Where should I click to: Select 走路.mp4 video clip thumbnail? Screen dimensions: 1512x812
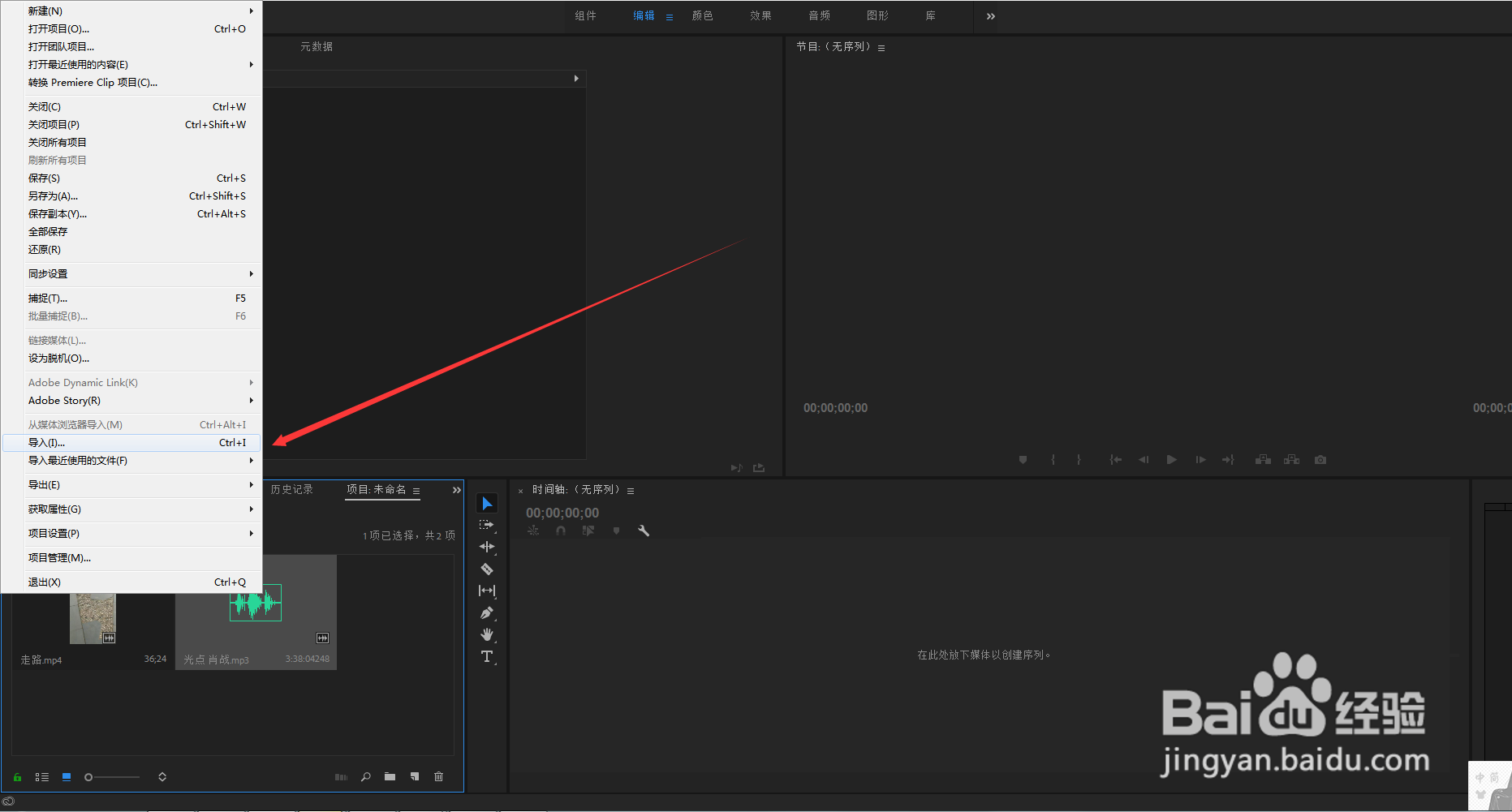point(93,618)
